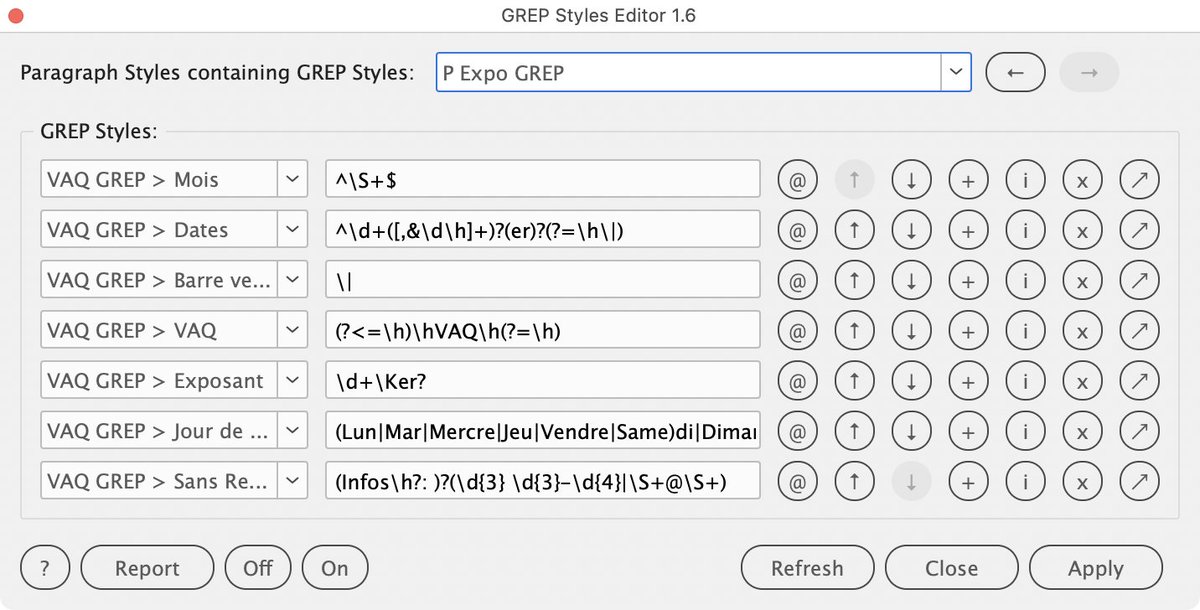The image size is (1200, 610).
Task: Open the Mois character style dropdown
Action: point(293,178)
